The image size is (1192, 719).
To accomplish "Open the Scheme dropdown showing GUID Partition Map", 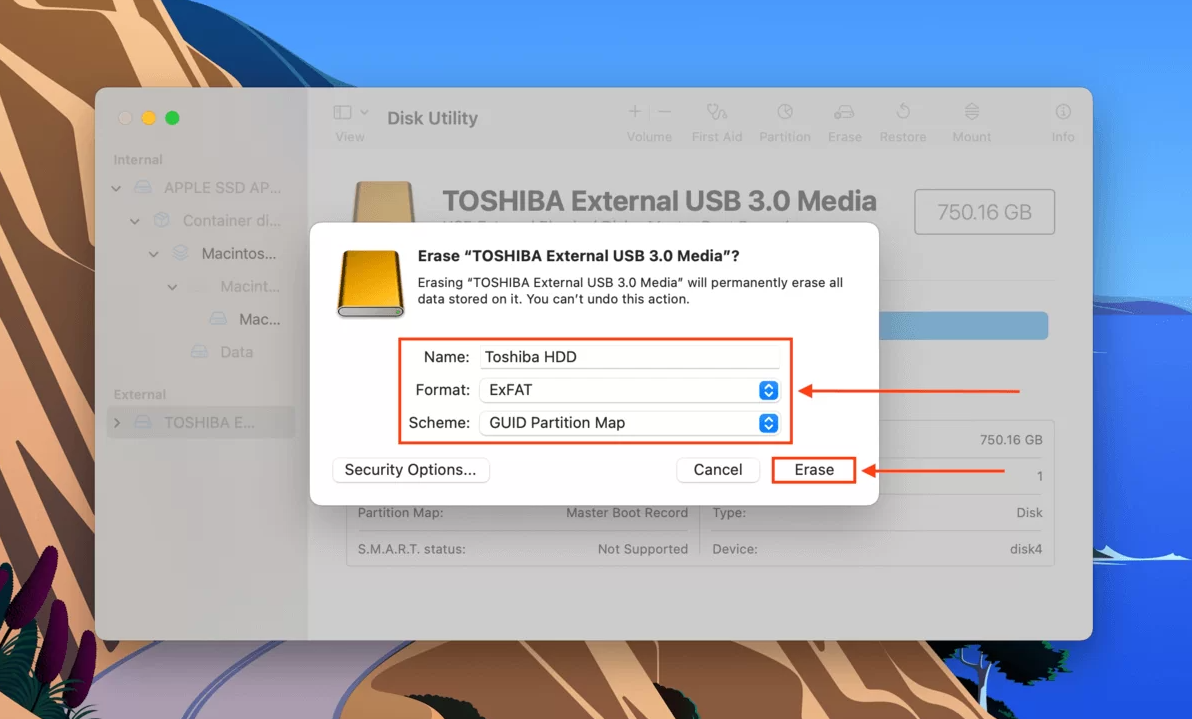I will tap(629, 423).
